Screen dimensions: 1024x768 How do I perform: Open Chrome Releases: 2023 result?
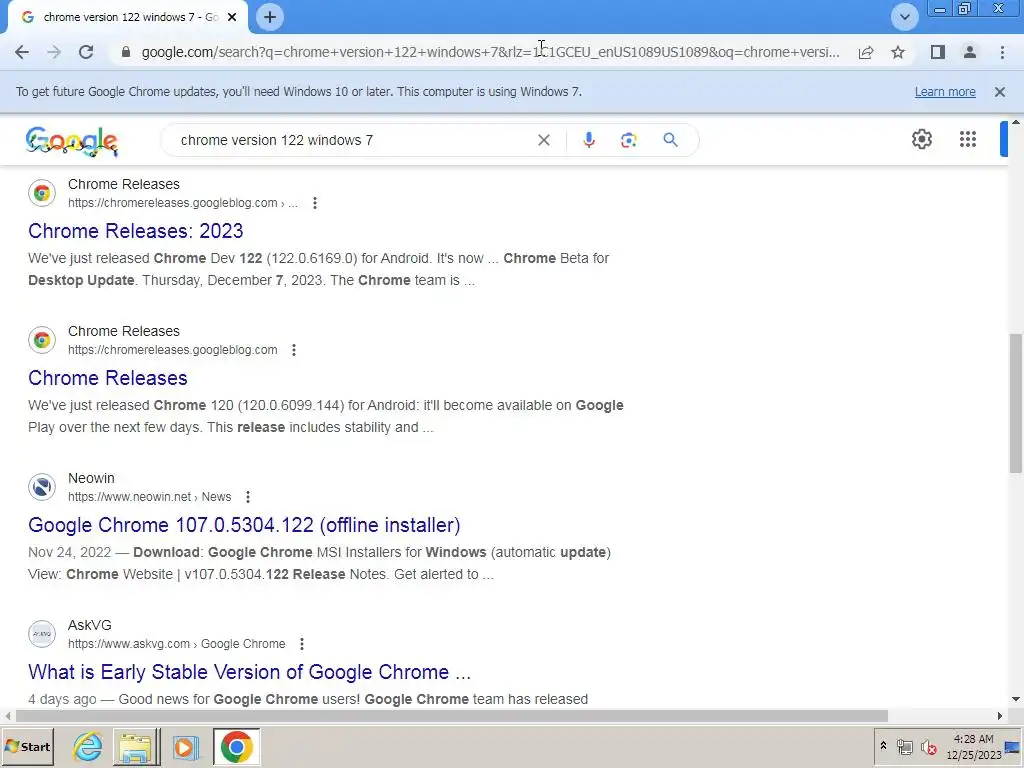click(136, 231)
